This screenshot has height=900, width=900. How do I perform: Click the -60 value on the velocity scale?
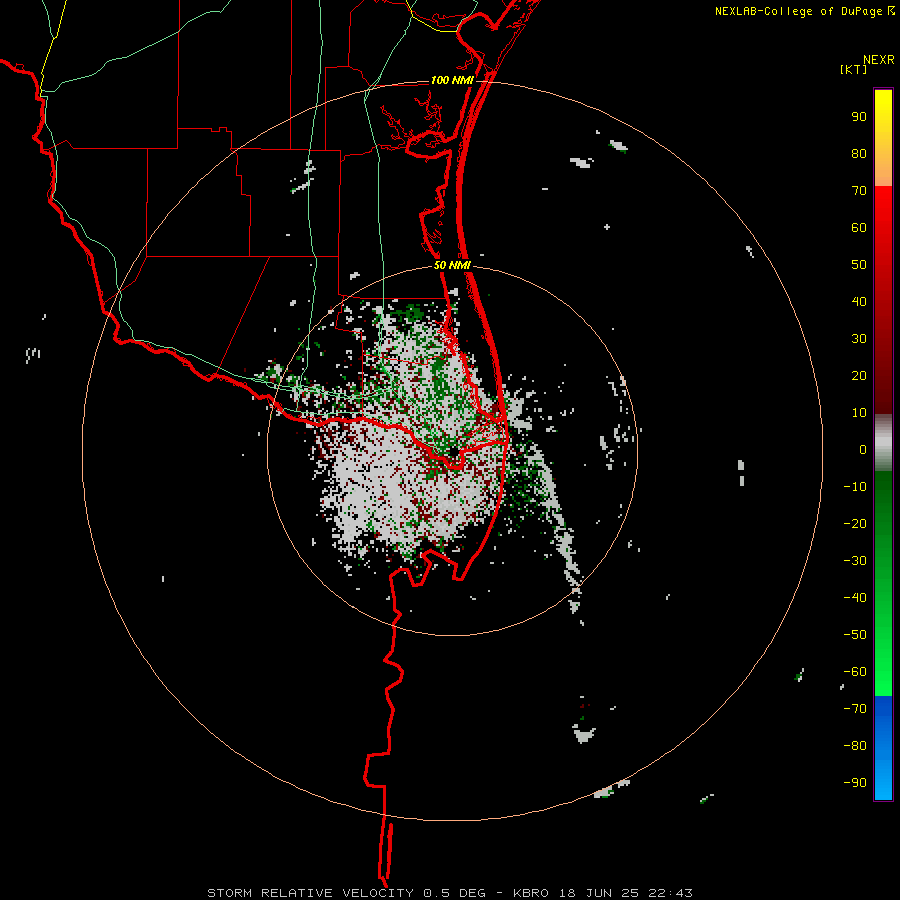click(x=855, y=672)
